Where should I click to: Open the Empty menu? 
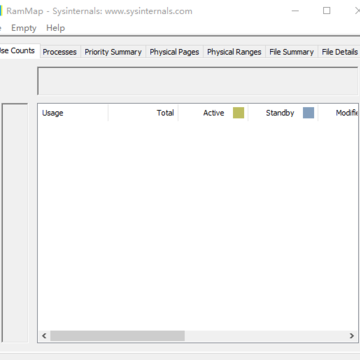[24, 28]
